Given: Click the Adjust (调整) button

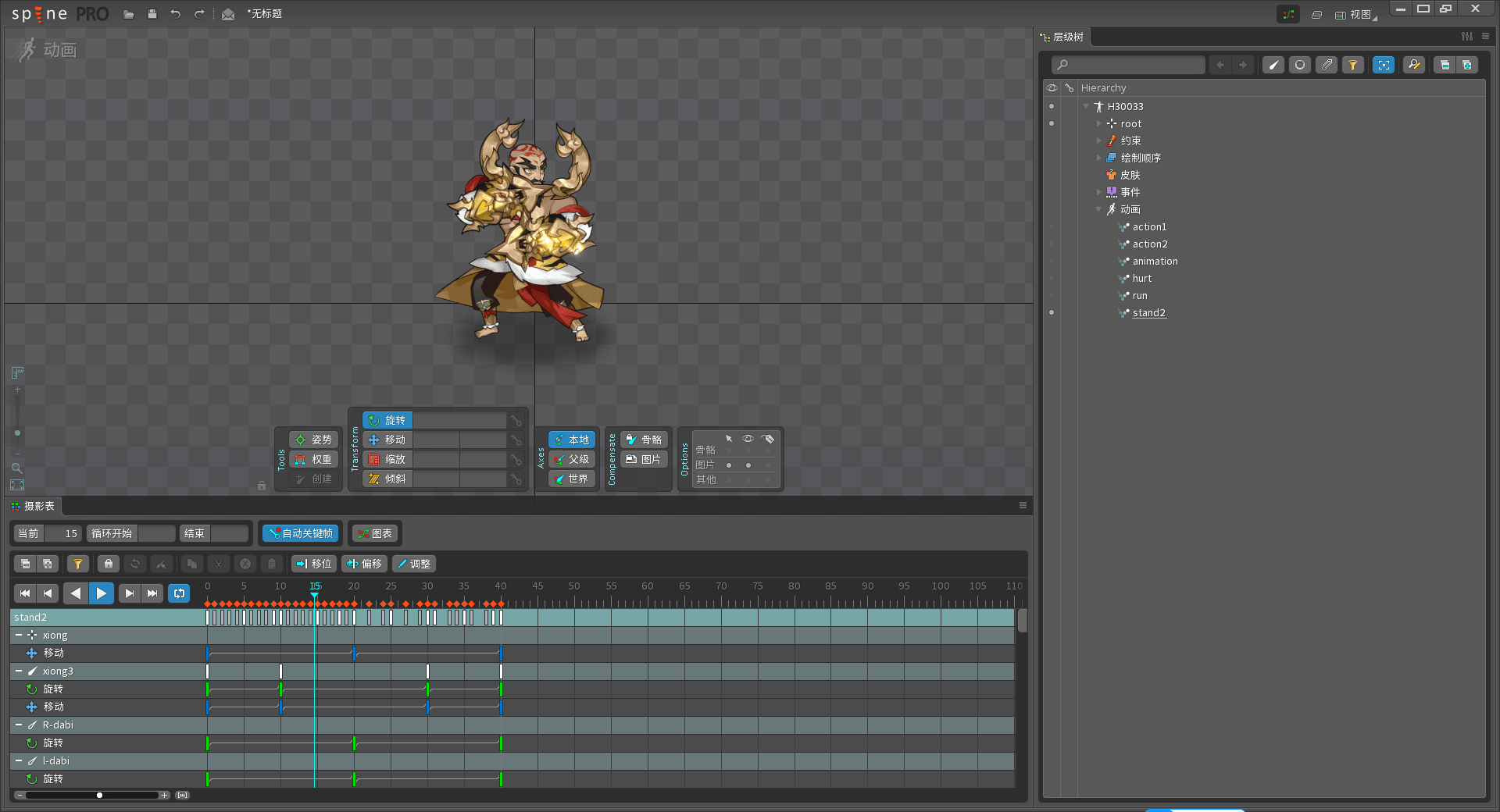Looking at the screenshot, I should 414,564.
